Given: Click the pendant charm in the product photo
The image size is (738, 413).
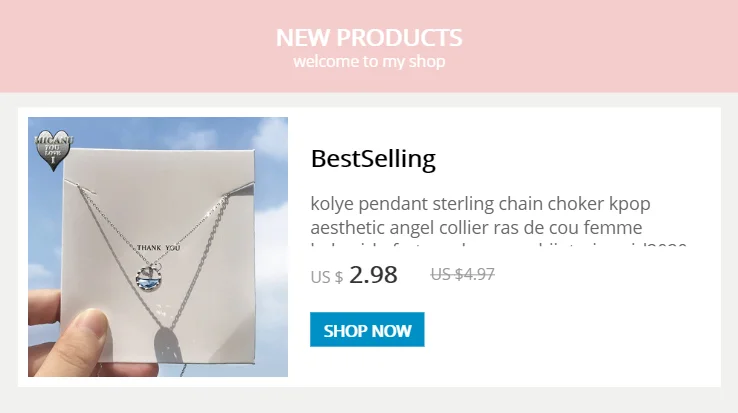Looking at the screenshot, I should [147, 274].
